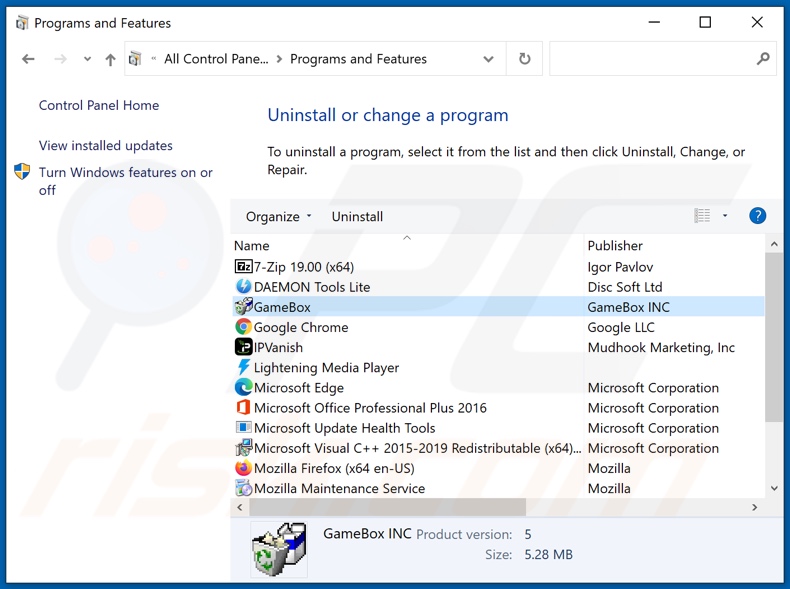
Task: Open Turn Windows features on or off
Action: [x=125, y=181]
